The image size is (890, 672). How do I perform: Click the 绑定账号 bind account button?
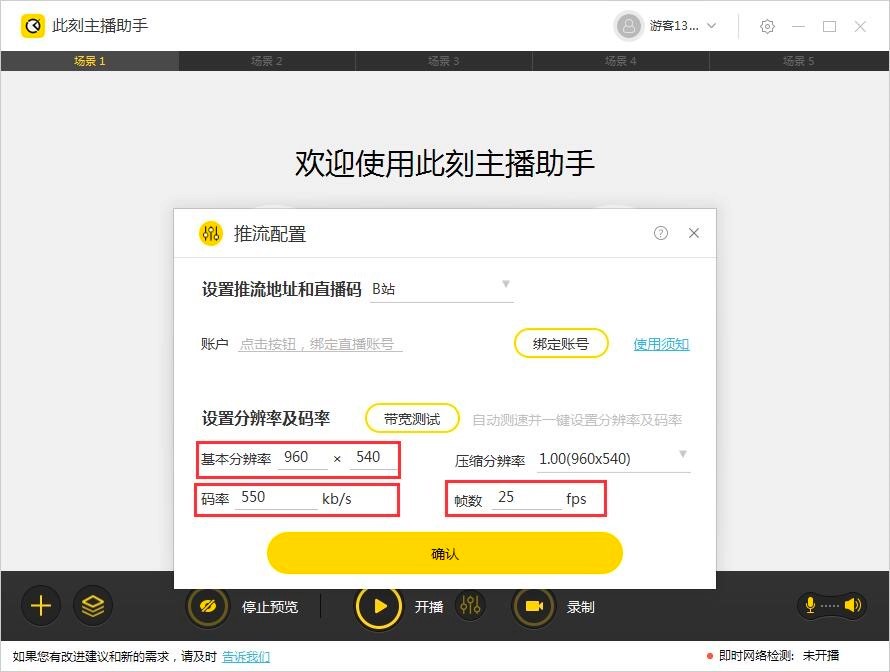click(x=560, y=342)
